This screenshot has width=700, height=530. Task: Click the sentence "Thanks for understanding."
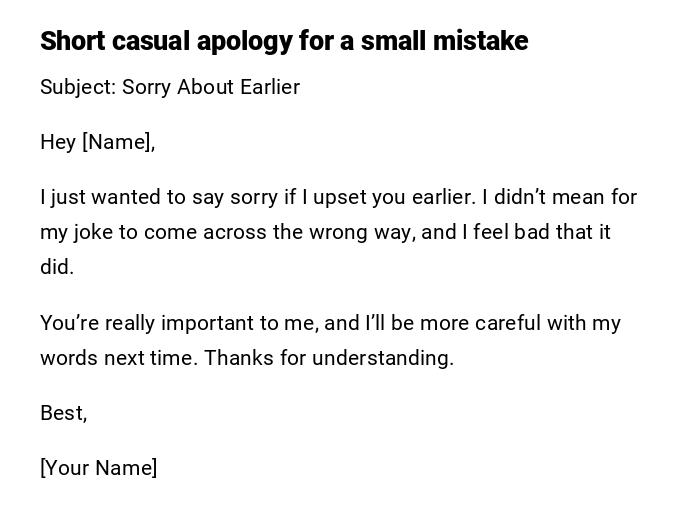point(329,358)
